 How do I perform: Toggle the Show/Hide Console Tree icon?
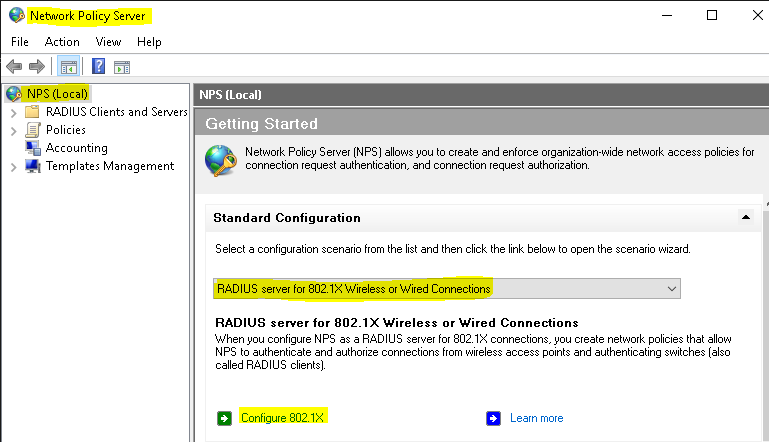click(68, 67)
